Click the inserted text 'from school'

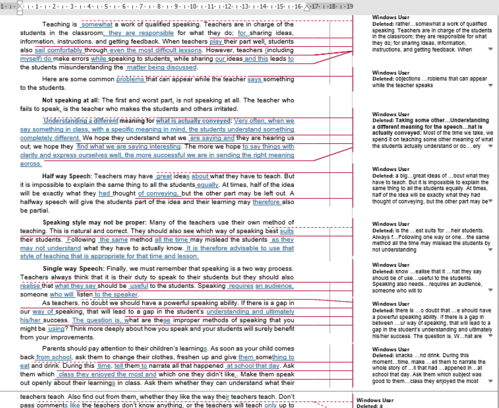point(54,357)
